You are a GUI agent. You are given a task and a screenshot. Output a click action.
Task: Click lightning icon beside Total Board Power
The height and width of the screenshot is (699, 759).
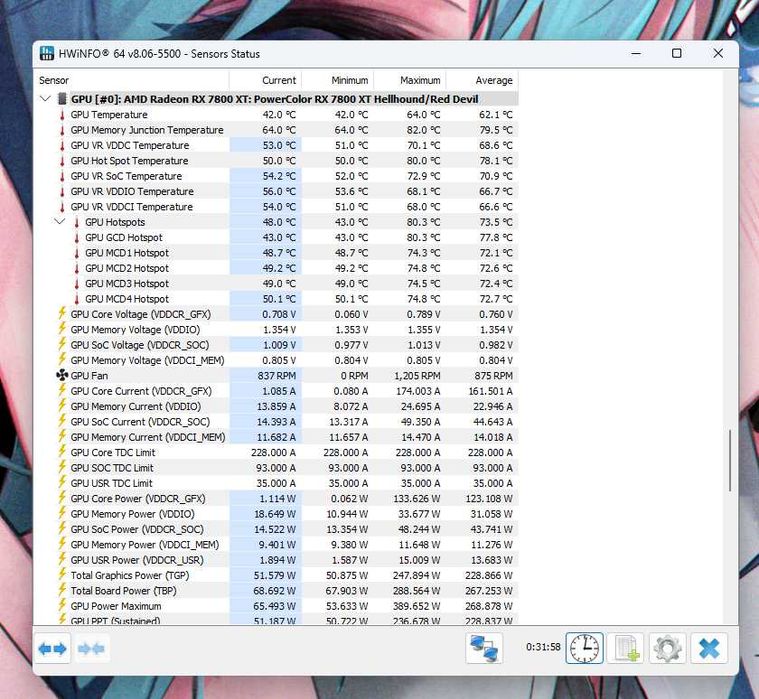tap(62, 590)
